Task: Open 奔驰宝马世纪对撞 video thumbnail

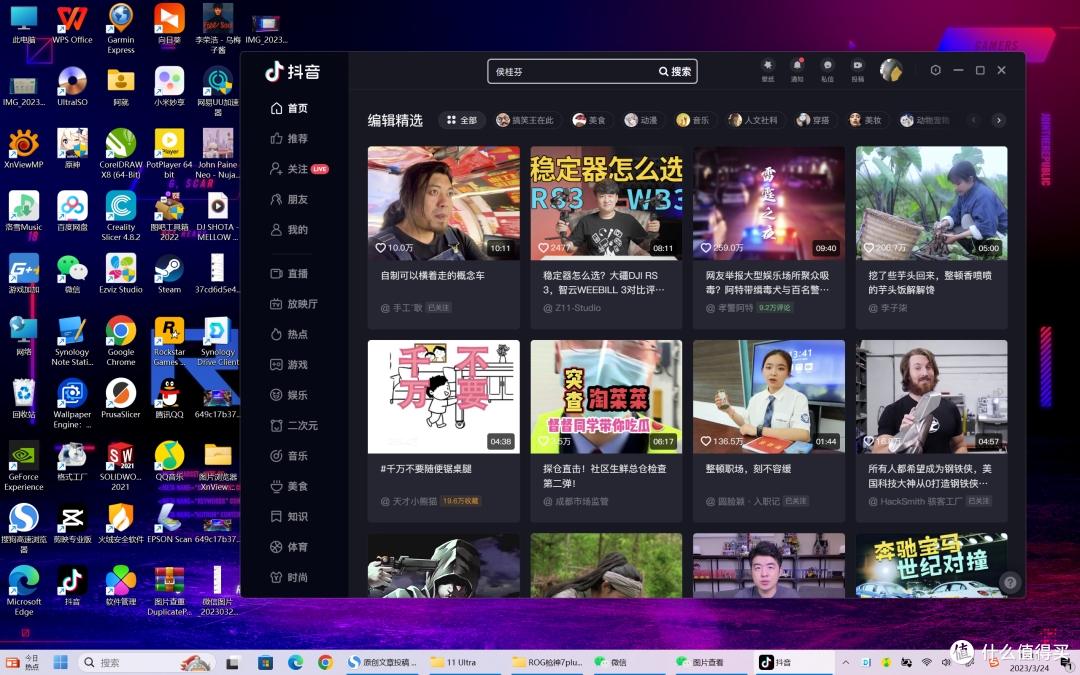Action: tap(931, 565)
